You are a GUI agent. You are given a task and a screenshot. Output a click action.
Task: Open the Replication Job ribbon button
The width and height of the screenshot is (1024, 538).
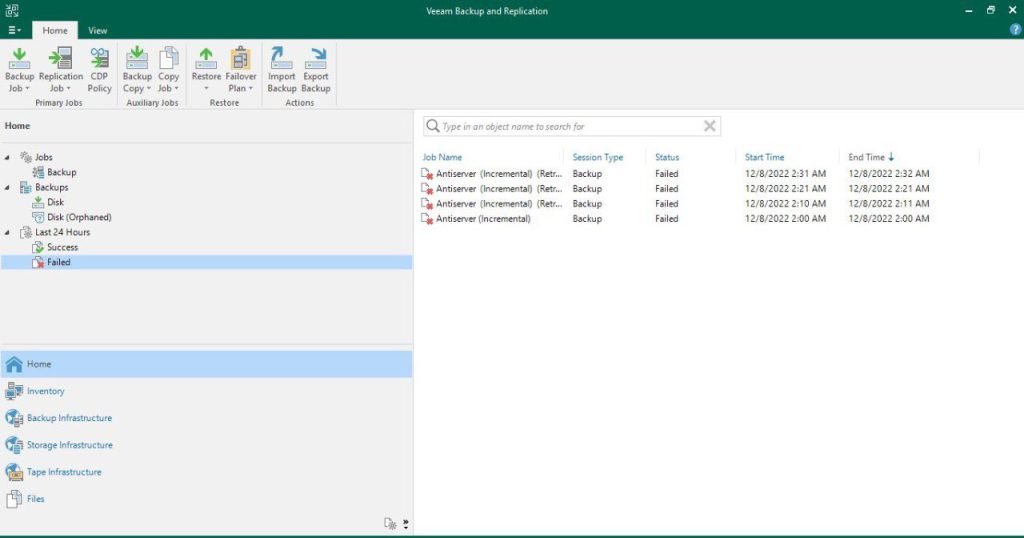[60, 70]
